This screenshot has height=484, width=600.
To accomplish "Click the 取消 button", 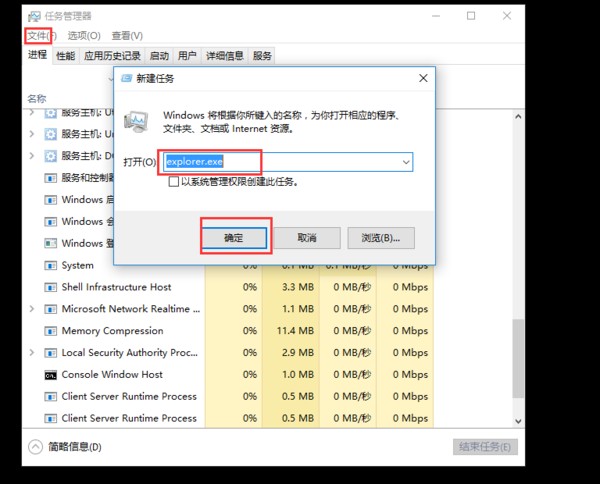I will pyautogui.click(x=307, y=238).
